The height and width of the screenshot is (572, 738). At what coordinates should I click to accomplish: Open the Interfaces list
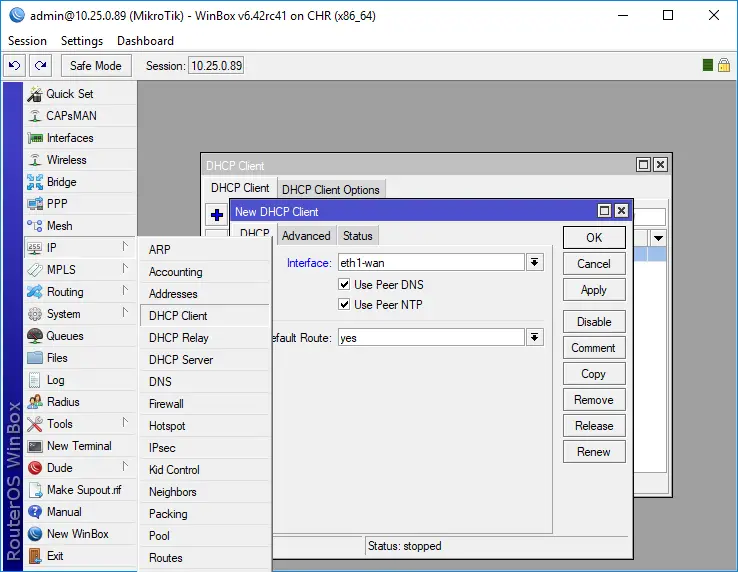click(80, 138)
